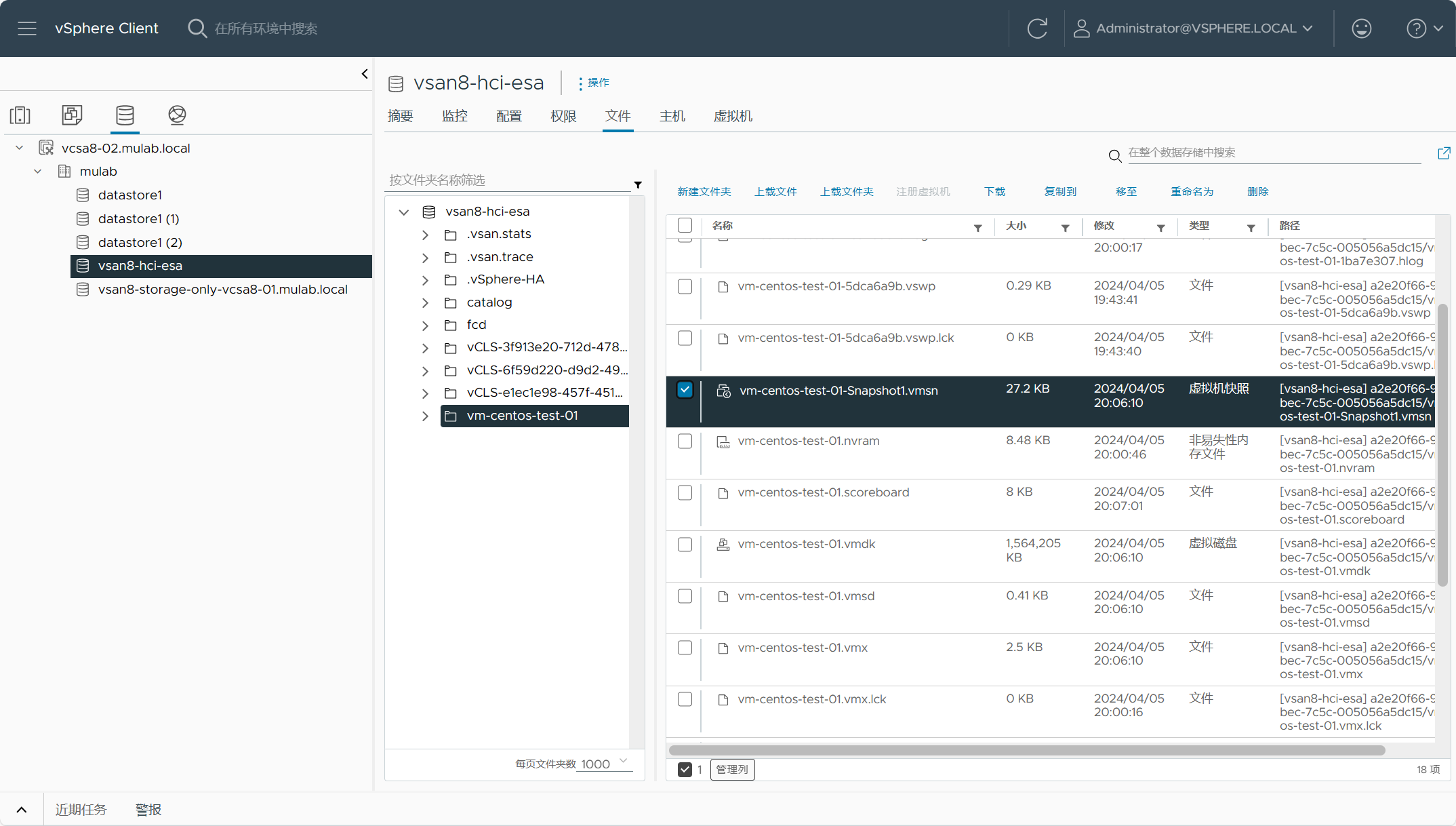This screenshot has height=826, width=1456.
Task: Click the snapshot file icon for Snapshot1.vmsn
Action: [x=723, y=391]
